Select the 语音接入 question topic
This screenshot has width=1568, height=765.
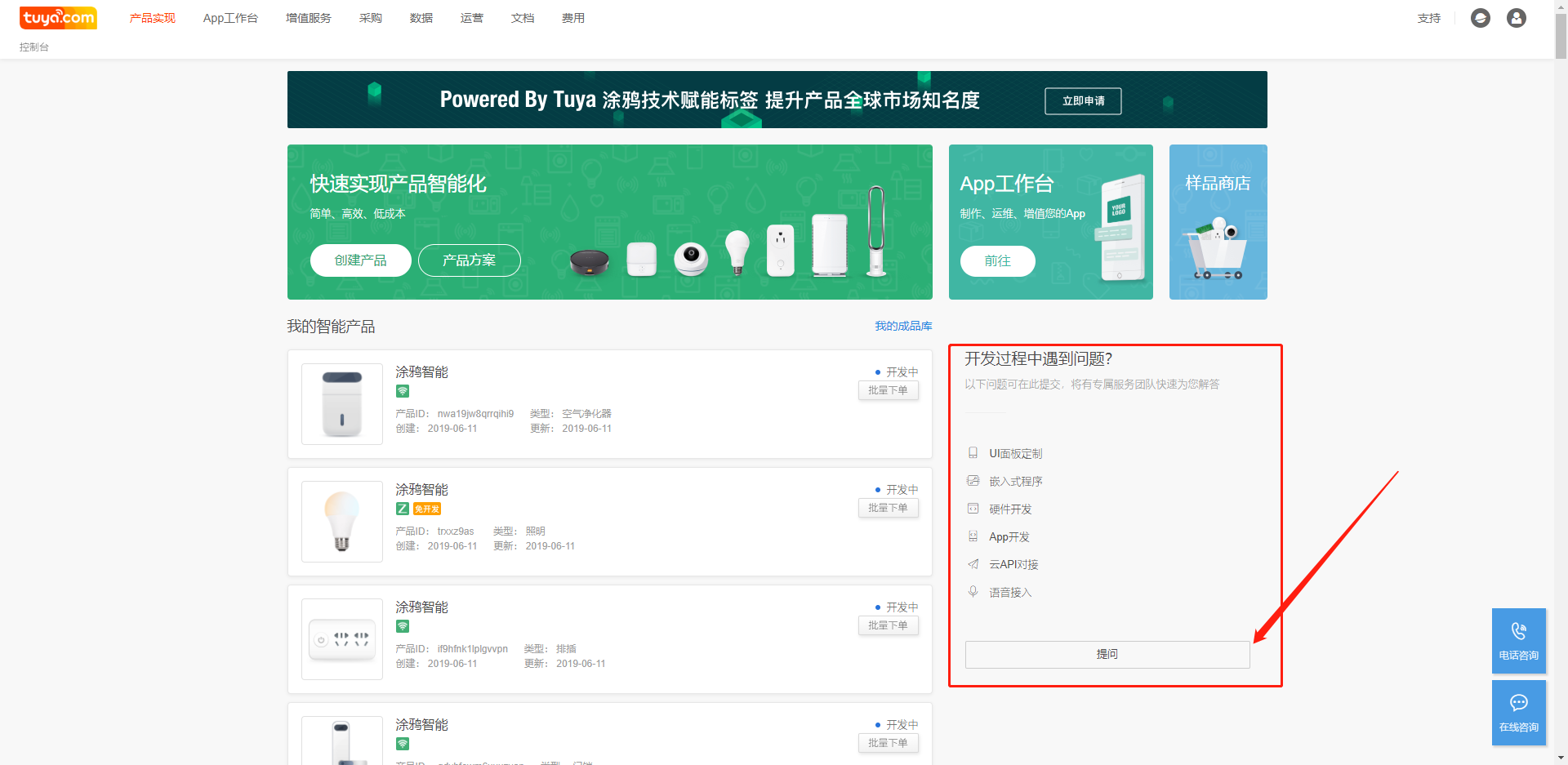point(1010,593)
